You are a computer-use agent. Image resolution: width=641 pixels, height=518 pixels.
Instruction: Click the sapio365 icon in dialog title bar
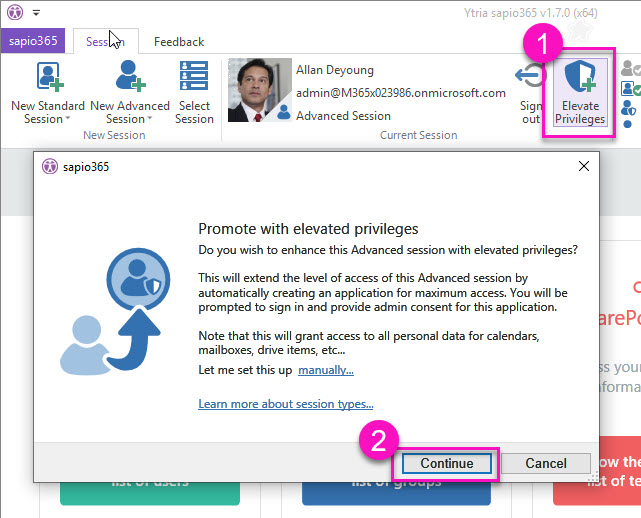coord(50,166)
